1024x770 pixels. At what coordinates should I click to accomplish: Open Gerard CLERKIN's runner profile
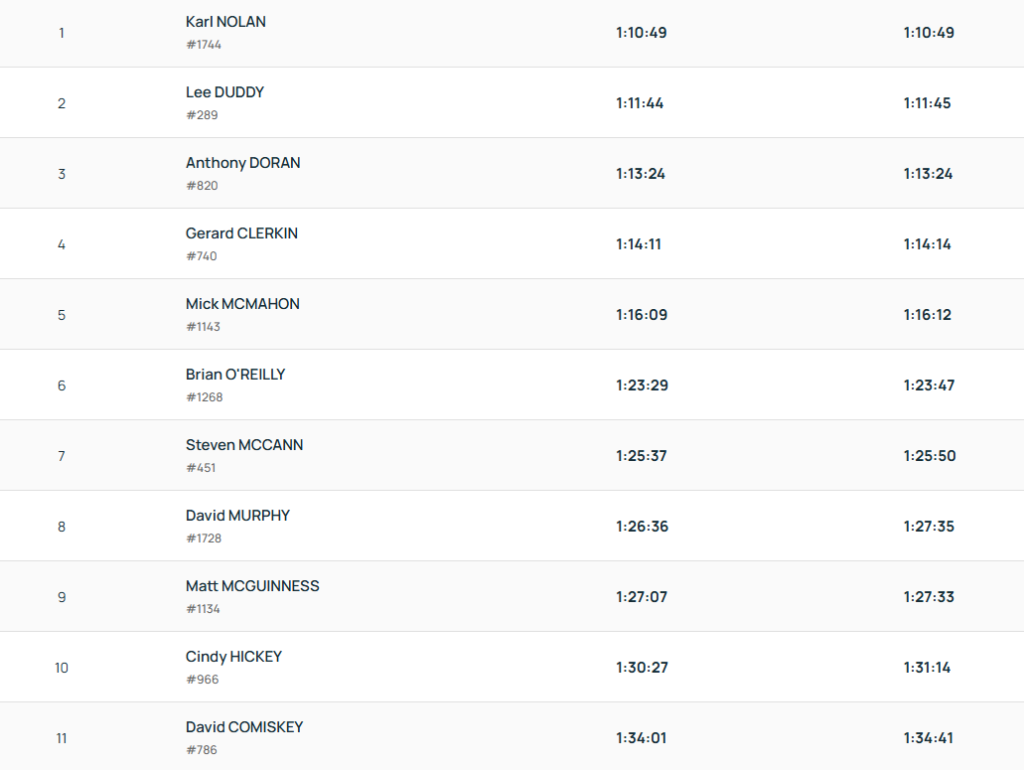242,233
